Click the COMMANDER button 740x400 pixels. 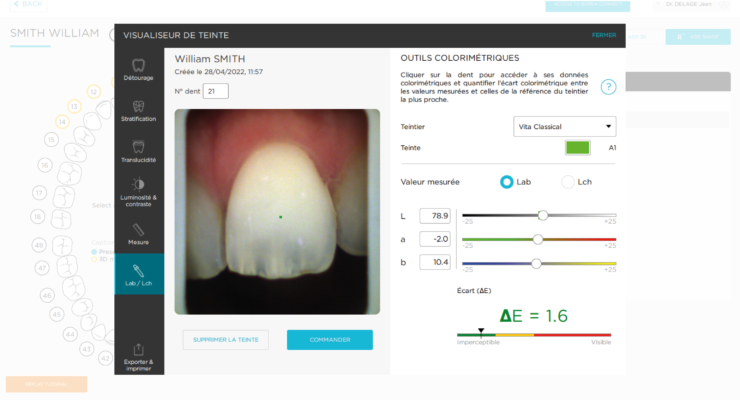pos(330,340)
